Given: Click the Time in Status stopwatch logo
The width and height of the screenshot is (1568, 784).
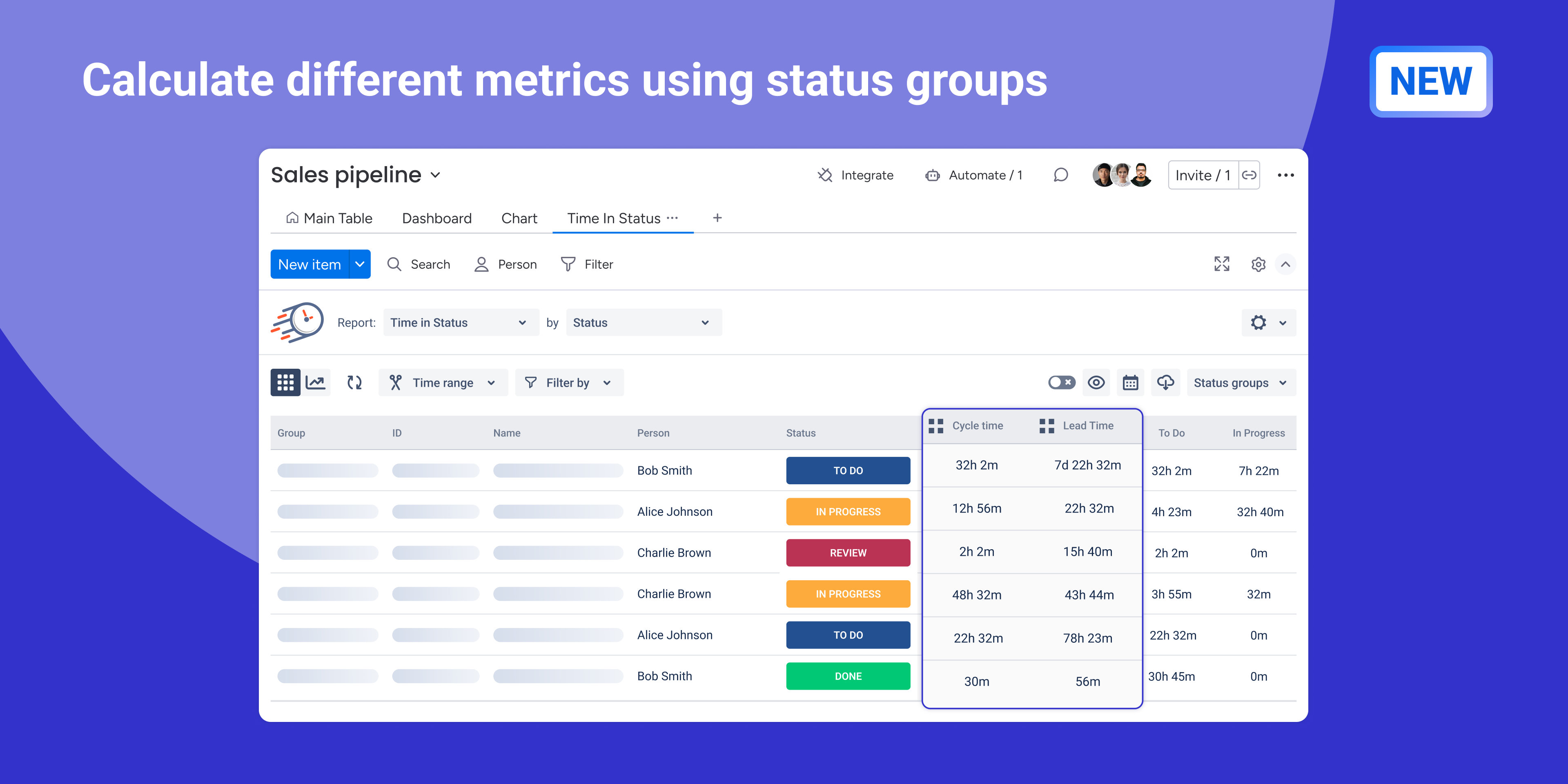Looking at the screenshot, I should [x=298, y=323].
